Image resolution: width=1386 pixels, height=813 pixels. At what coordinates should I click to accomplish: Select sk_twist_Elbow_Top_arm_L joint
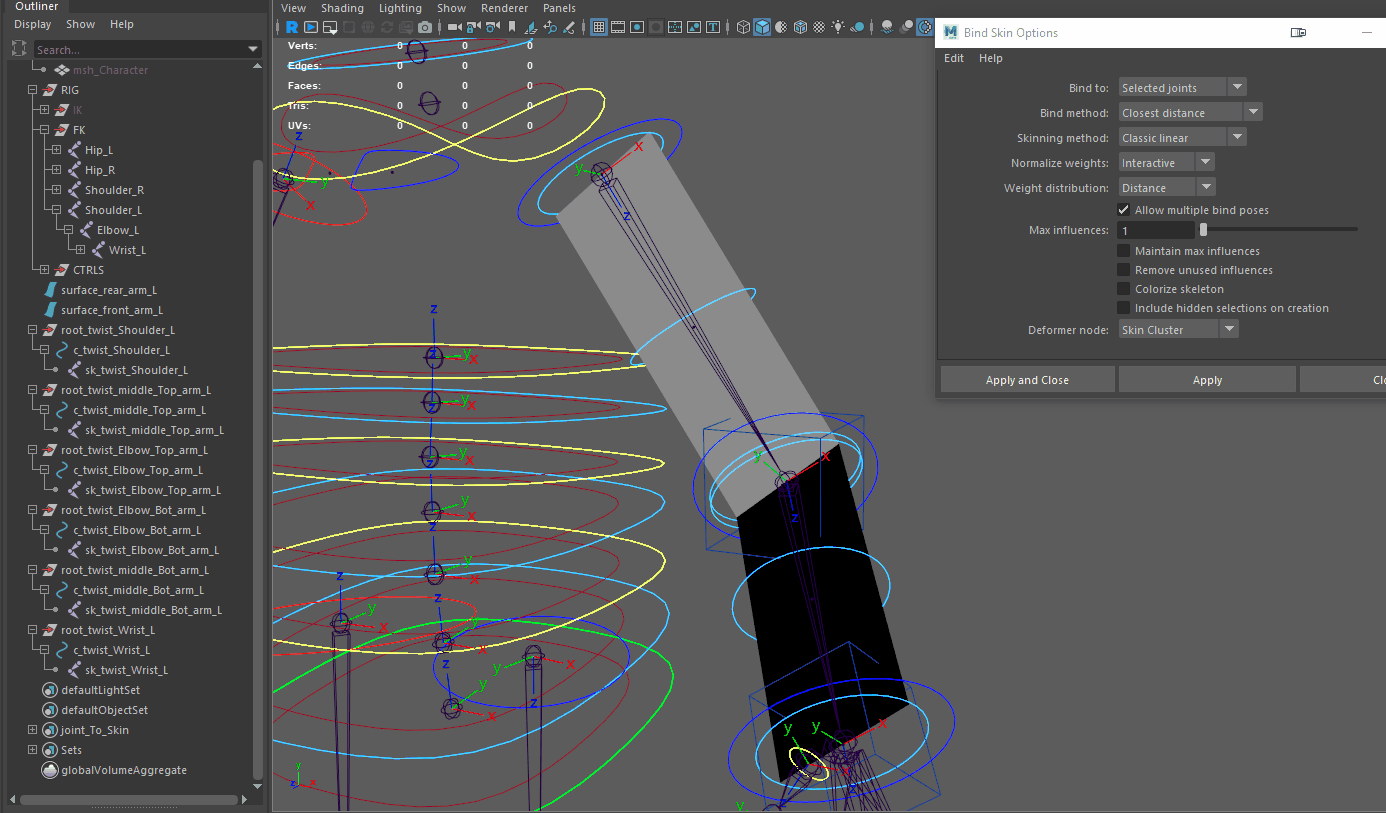tap(153, 490)
